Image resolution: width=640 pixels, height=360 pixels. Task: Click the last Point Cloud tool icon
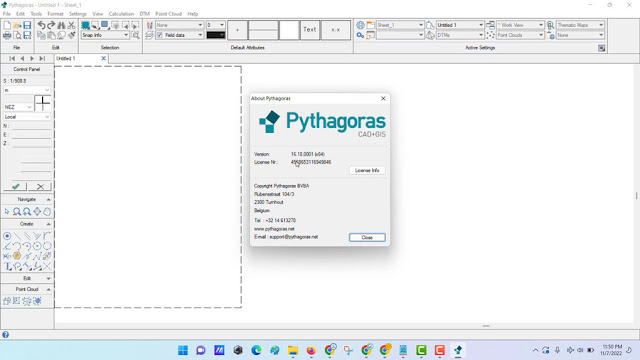pyautogui.click(x=37, y=301)
